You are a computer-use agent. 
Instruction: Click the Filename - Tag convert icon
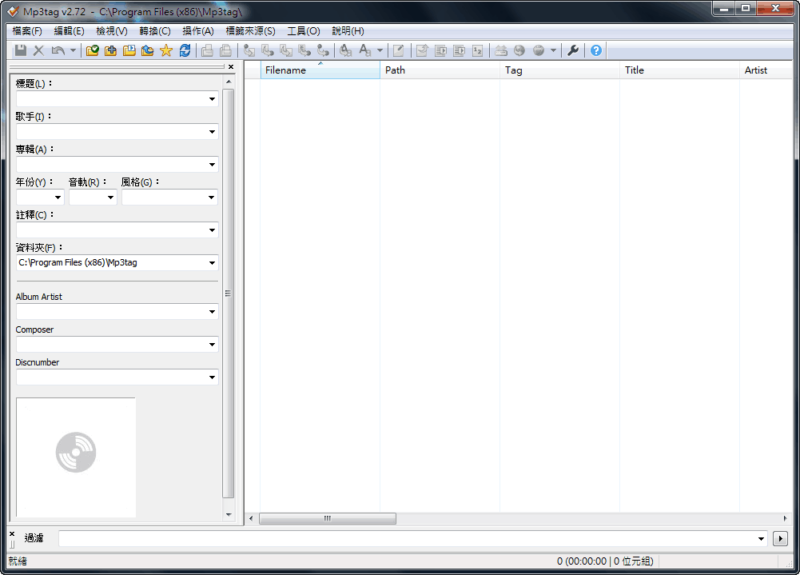267,51
